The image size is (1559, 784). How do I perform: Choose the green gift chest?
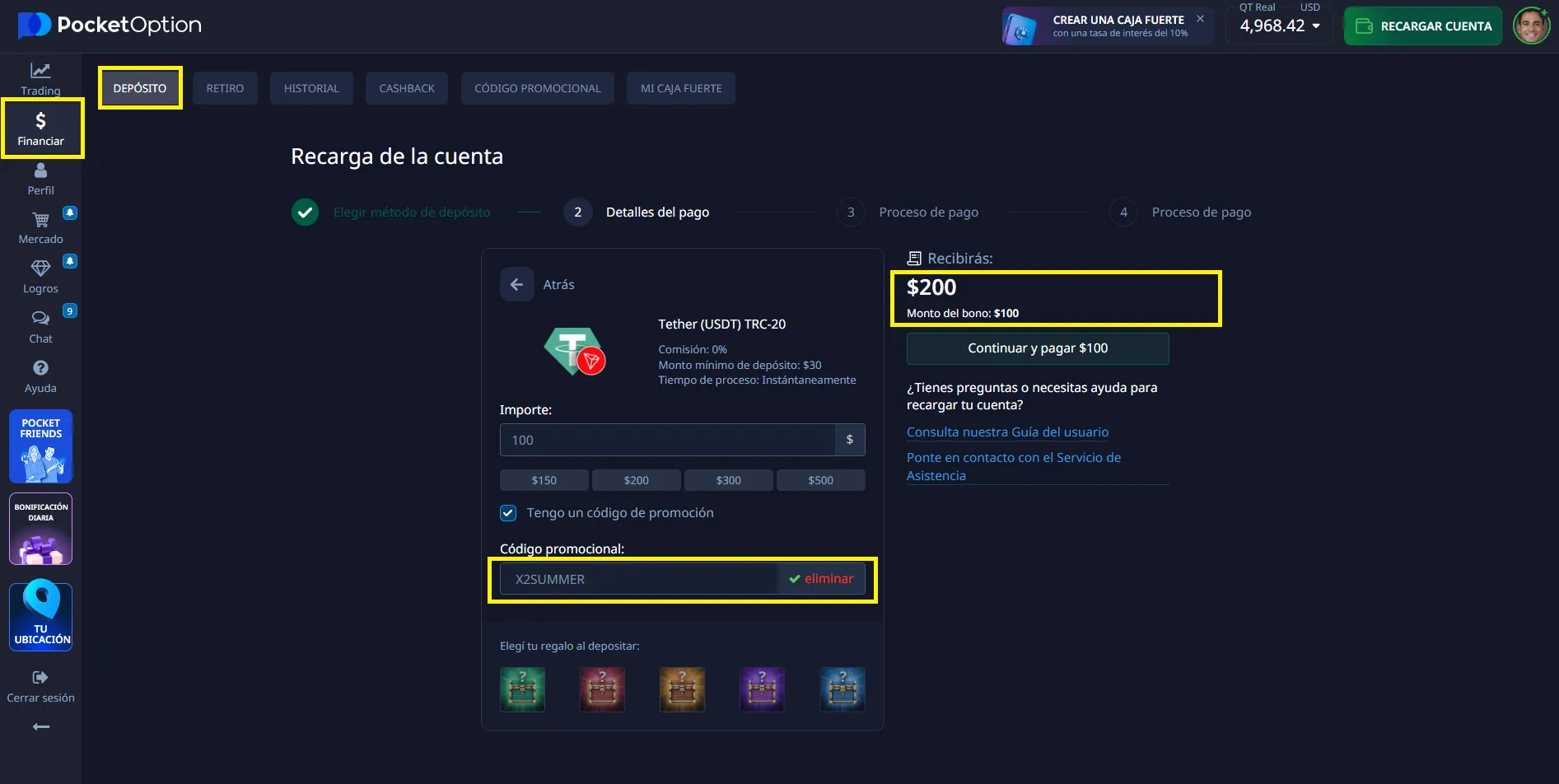522,689
